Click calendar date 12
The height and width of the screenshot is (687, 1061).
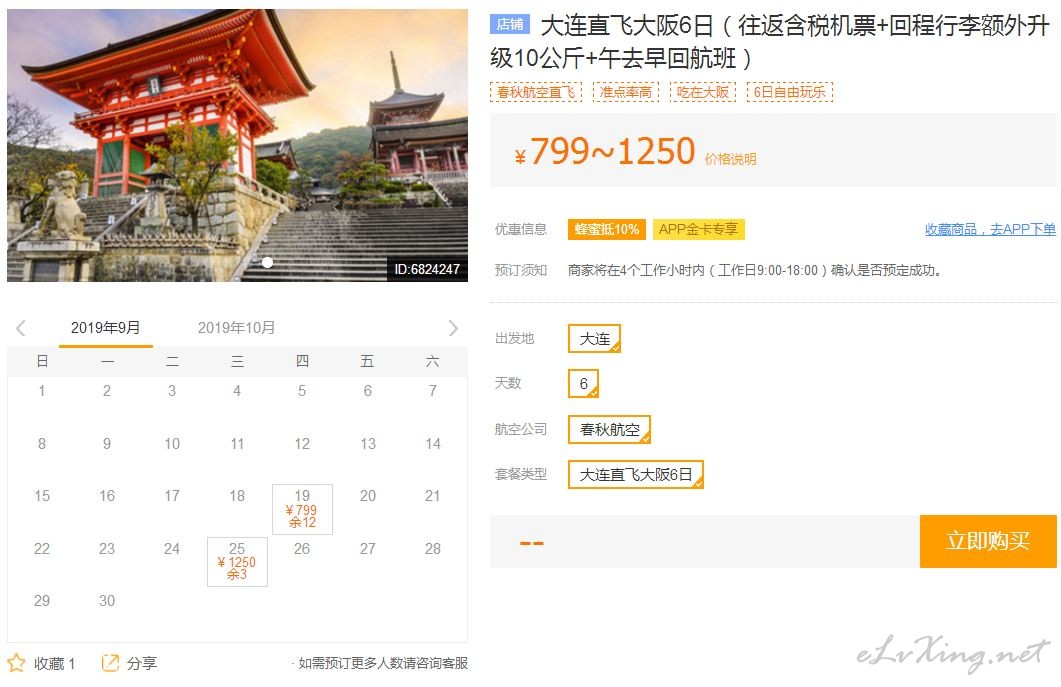[x=302, y=444]
